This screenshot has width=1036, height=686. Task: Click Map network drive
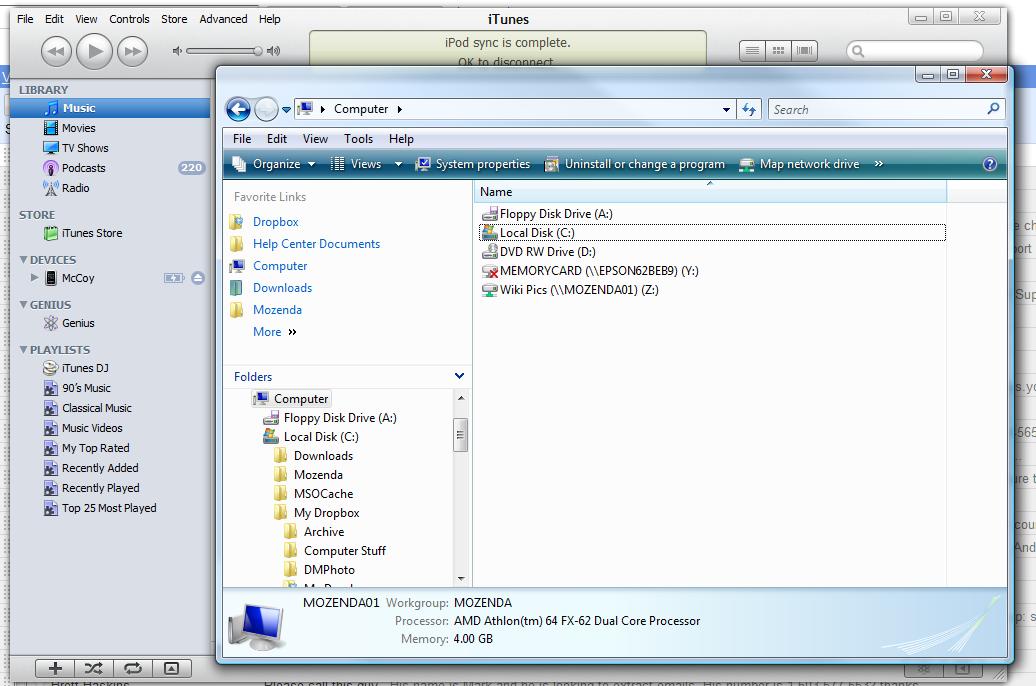point(799,164)
